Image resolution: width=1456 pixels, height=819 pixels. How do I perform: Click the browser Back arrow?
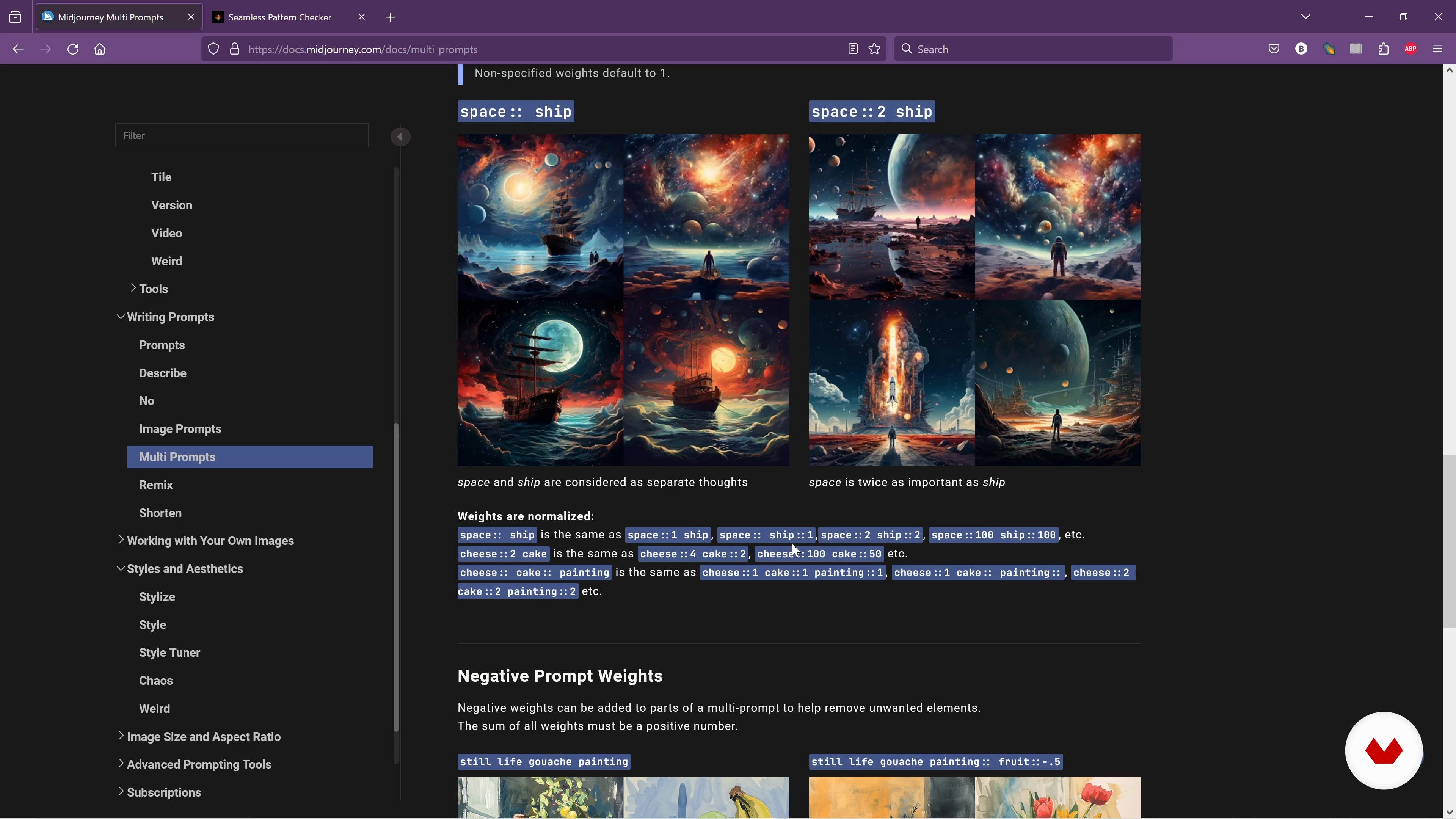[x=18, y=49]
